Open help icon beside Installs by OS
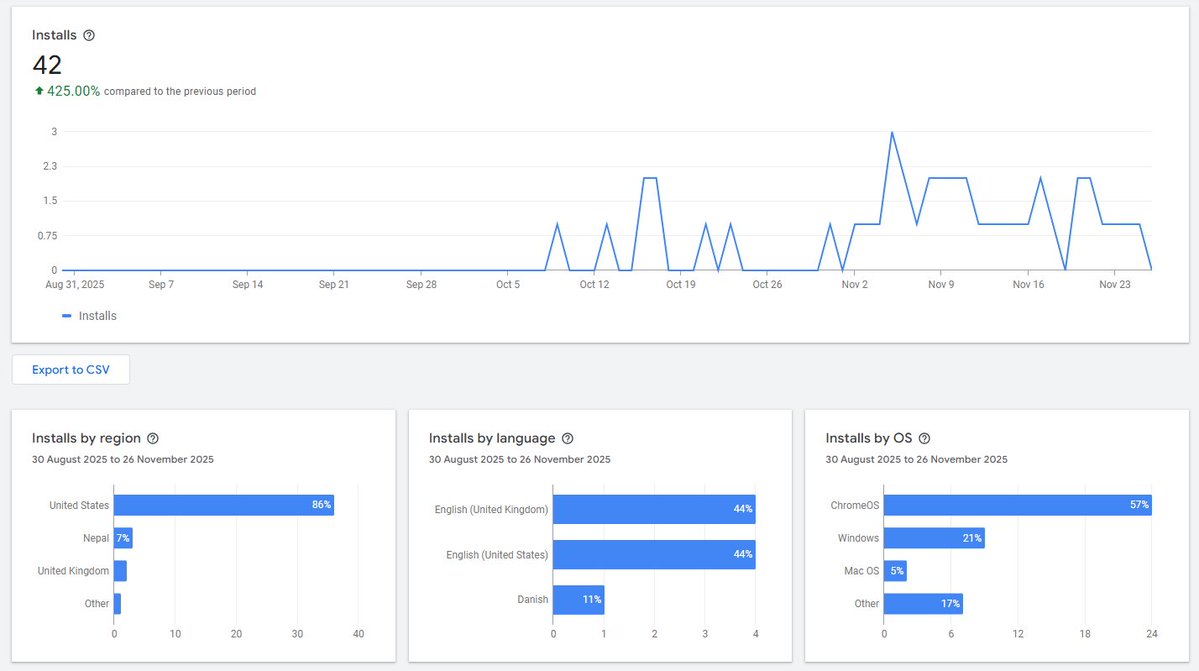 pos(924,439)
